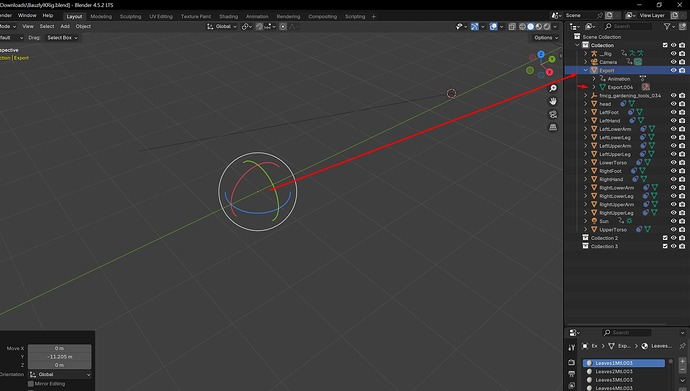The height and width of the screenshot is (391, 690).
Task: Open the UV Editing workspace tab
Action: coord(161,16)
